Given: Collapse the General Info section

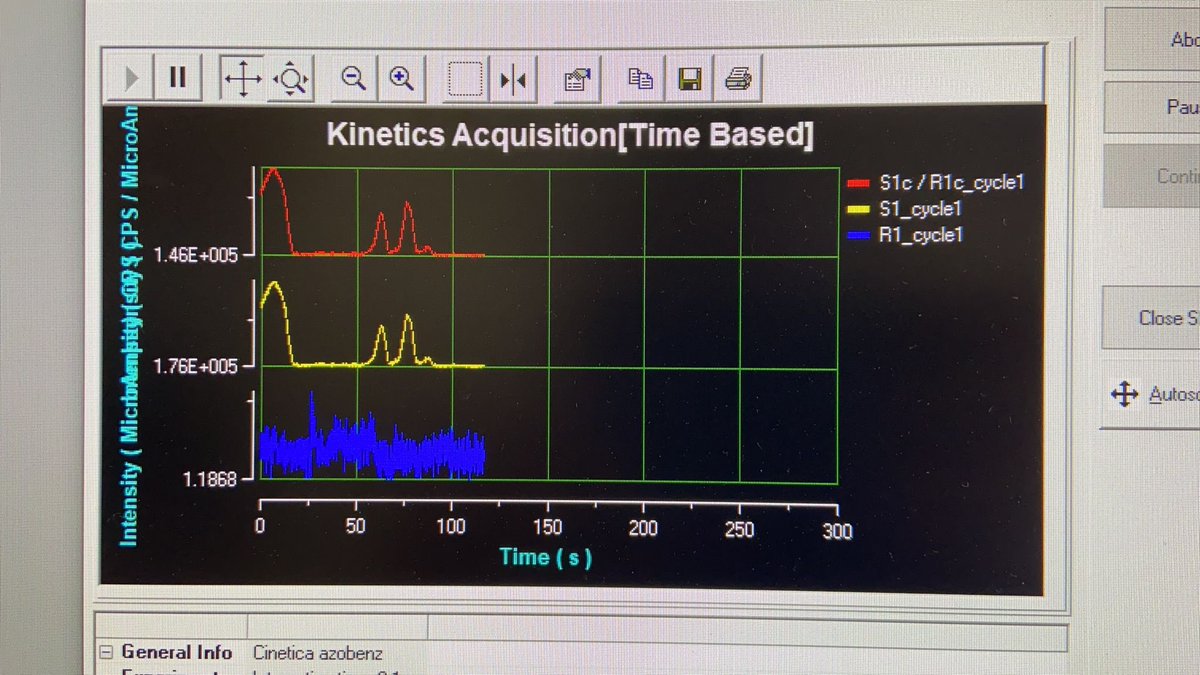Looking at the screenshot, I should (x=106, y=652).
